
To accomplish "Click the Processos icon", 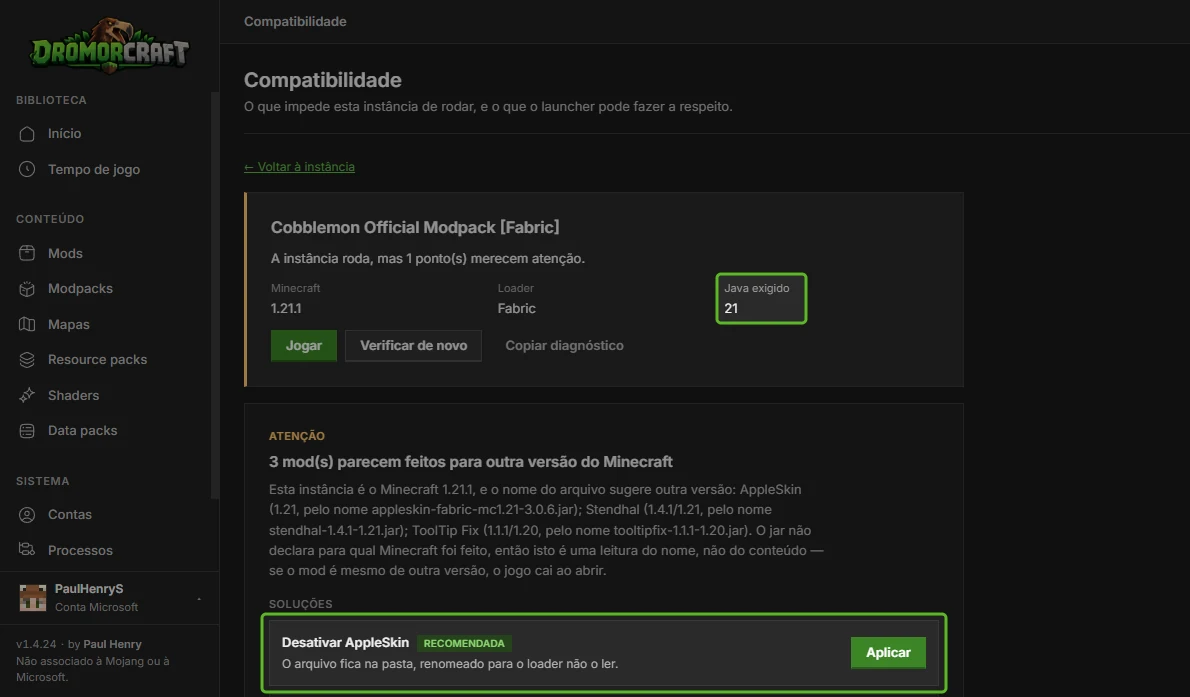I will point(27,550).
